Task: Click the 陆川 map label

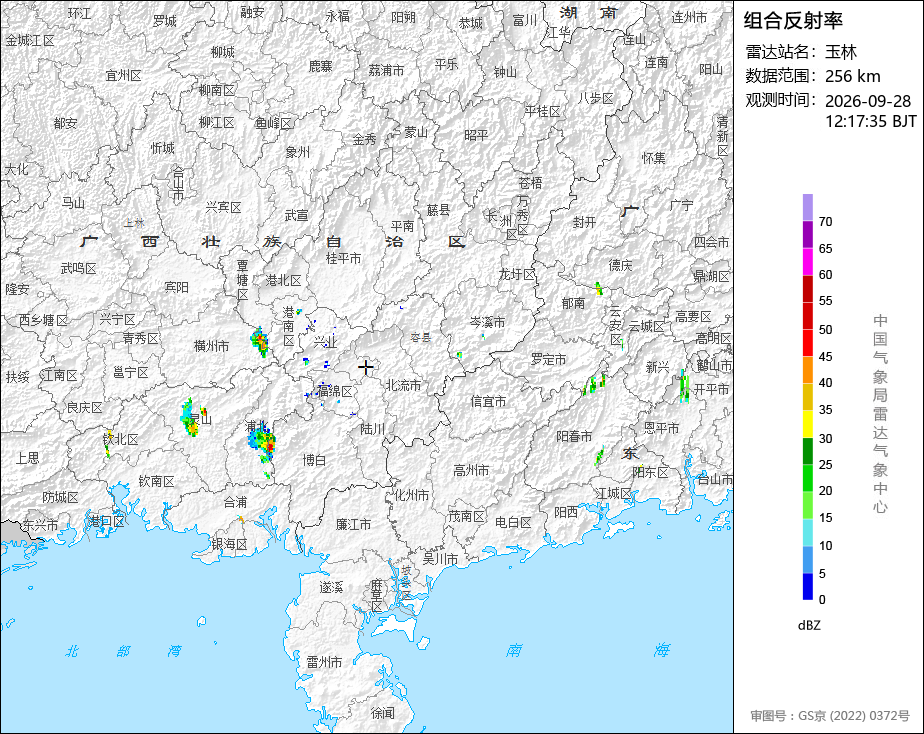Action: pos(372,429)
